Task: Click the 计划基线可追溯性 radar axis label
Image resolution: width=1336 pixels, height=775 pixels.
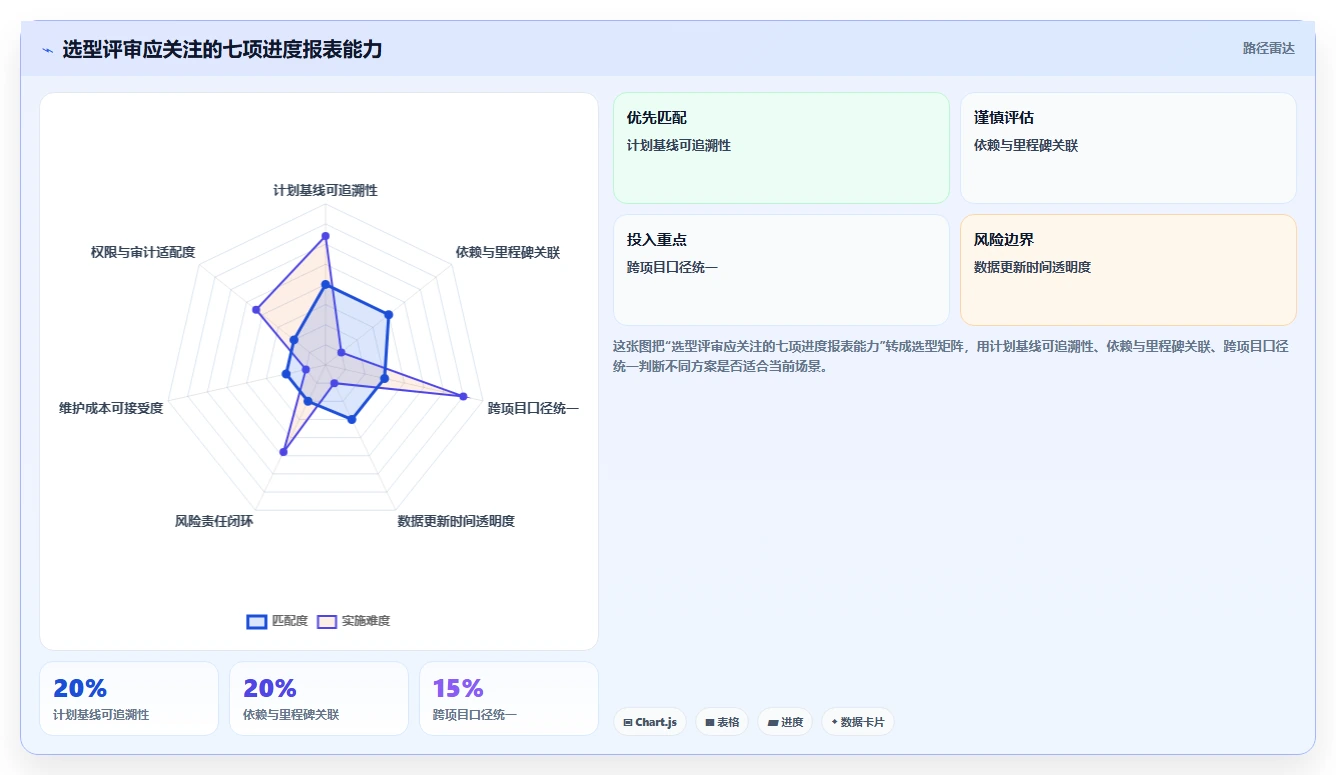Action: coord(325,190)
